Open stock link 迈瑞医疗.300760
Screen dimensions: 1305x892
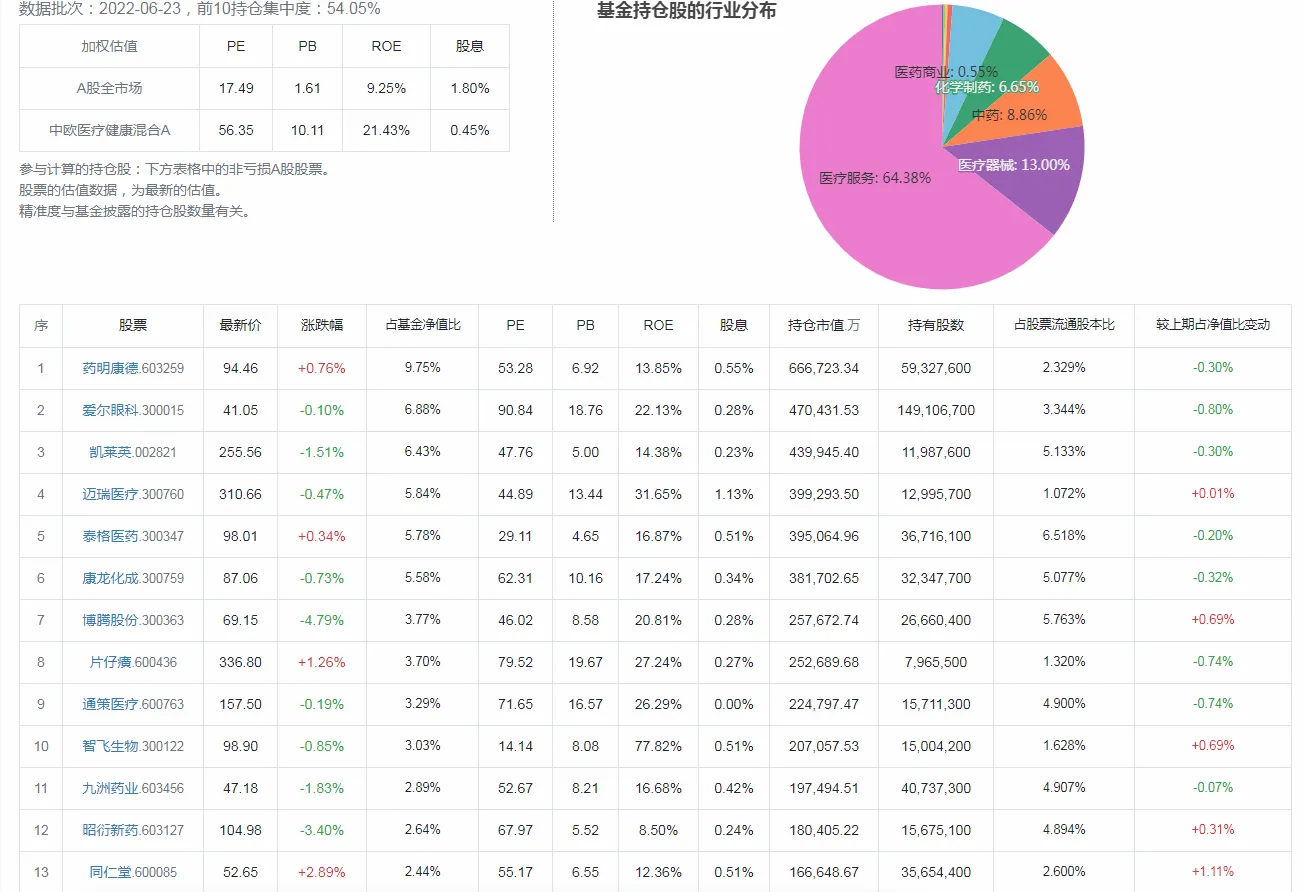pyautogui.click(x=133, y=494)
